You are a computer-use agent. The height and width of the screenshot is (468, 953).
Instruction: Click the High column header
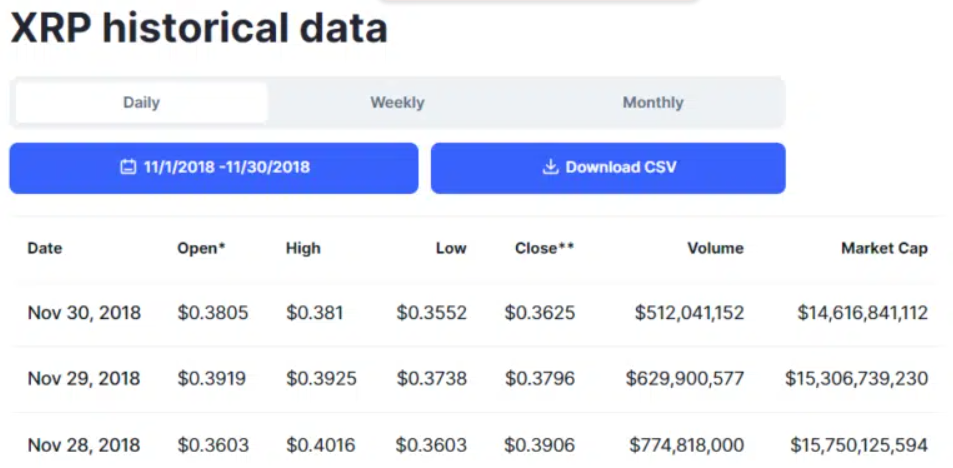(303, 248)
